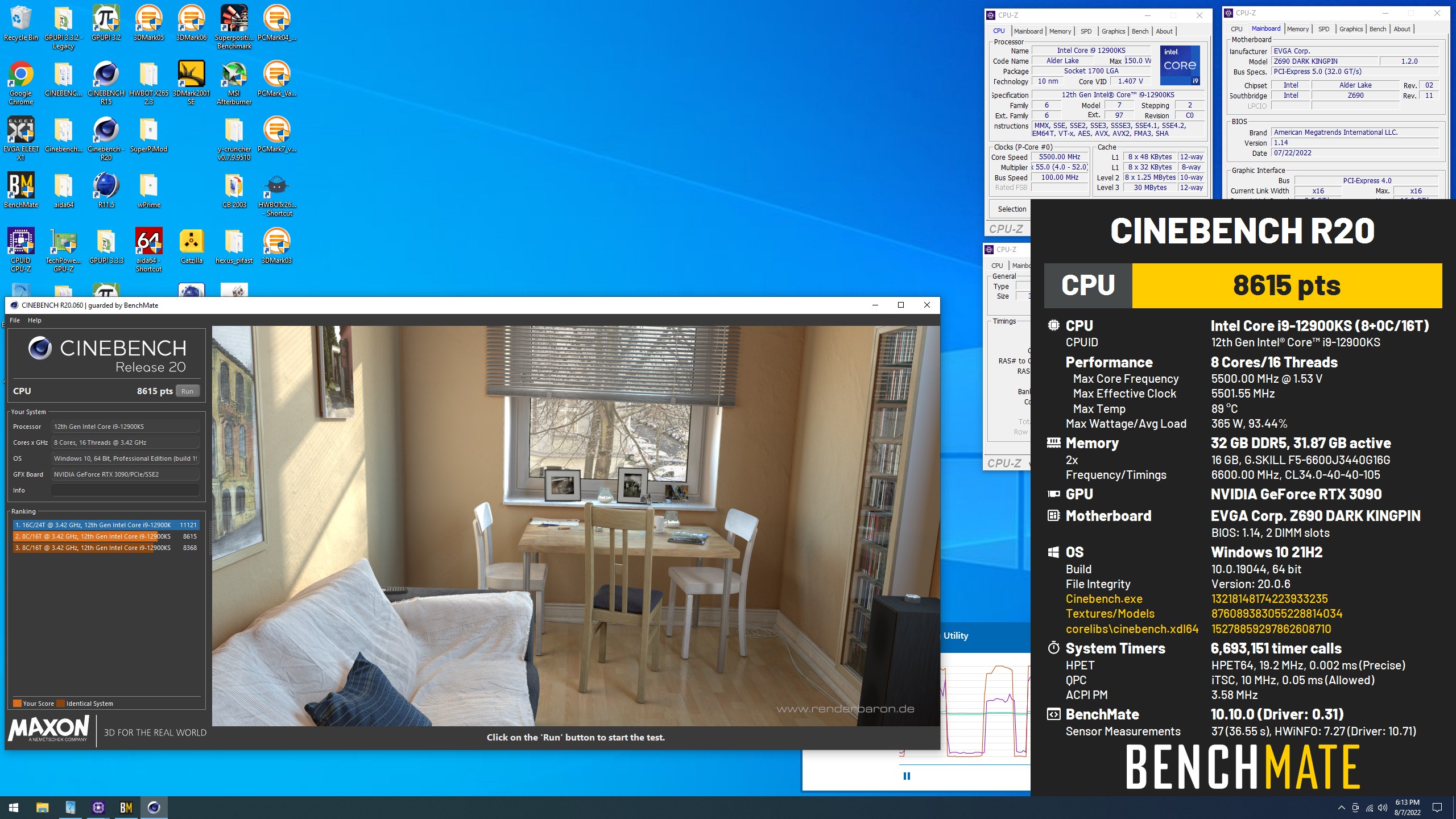The height and width of the screenshot is (819, 1456).
Task: Open About tab in left CPU-Z window
Action: [x=1164, y=31]
